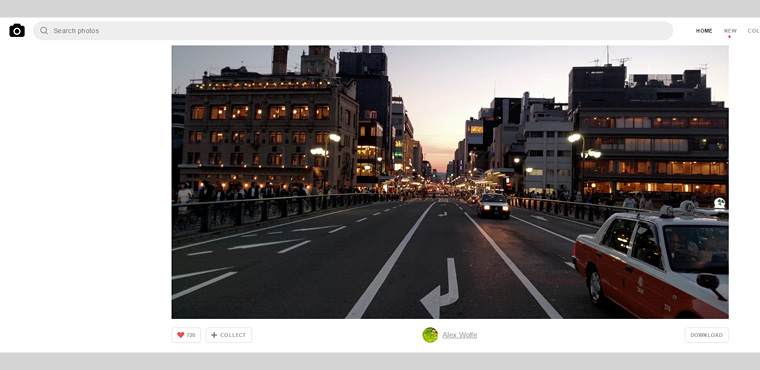Add the photo via COLLECT button
Screen dimensions: 760x370
coord(228,335)
